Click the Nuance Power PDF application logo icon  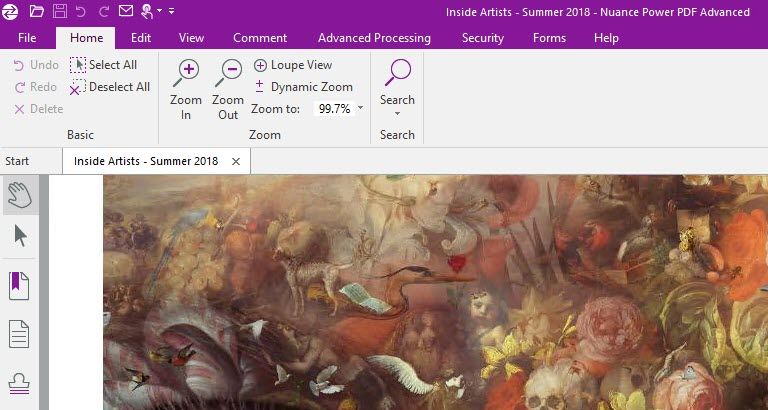(x=10, y=11)
